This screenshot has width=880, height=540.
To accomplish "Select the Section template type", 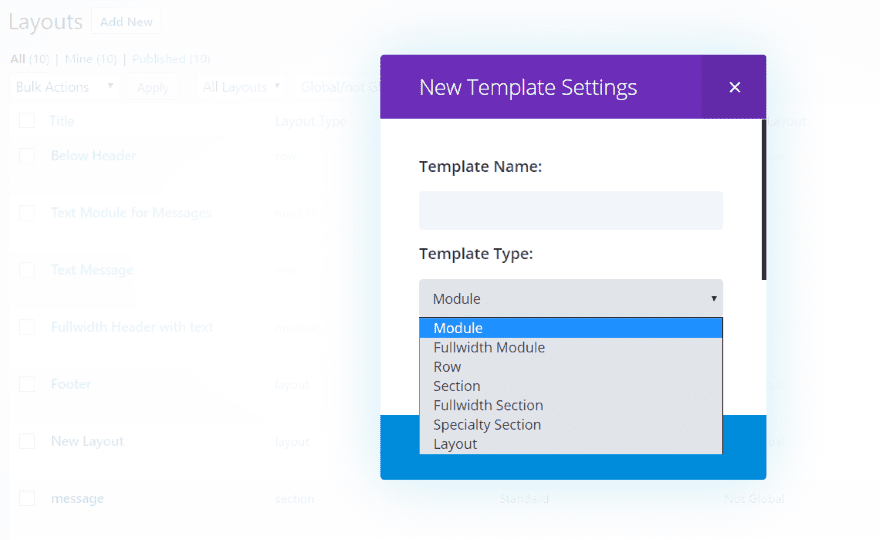I will coord(570,386).
